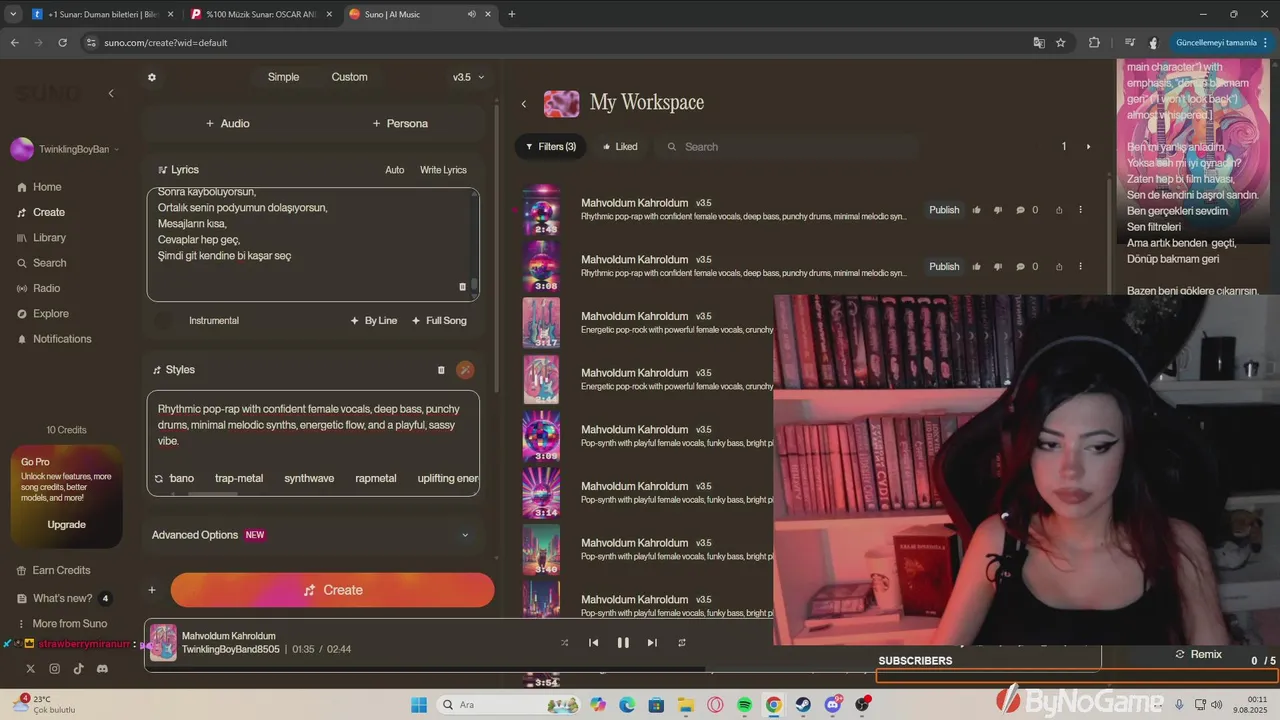Screen dimensions: 1280x720
Task: Click the By Line lyrics button
Action: pos(374,321)
